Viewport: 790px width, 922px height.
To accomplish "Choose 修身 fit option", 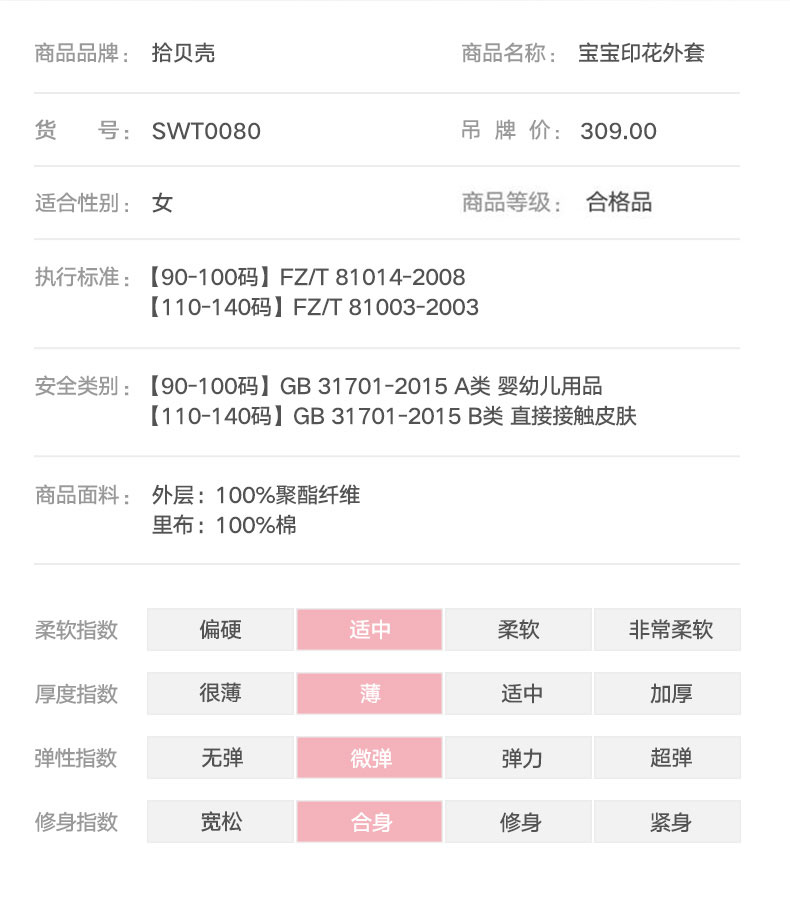I will (518, 822).
